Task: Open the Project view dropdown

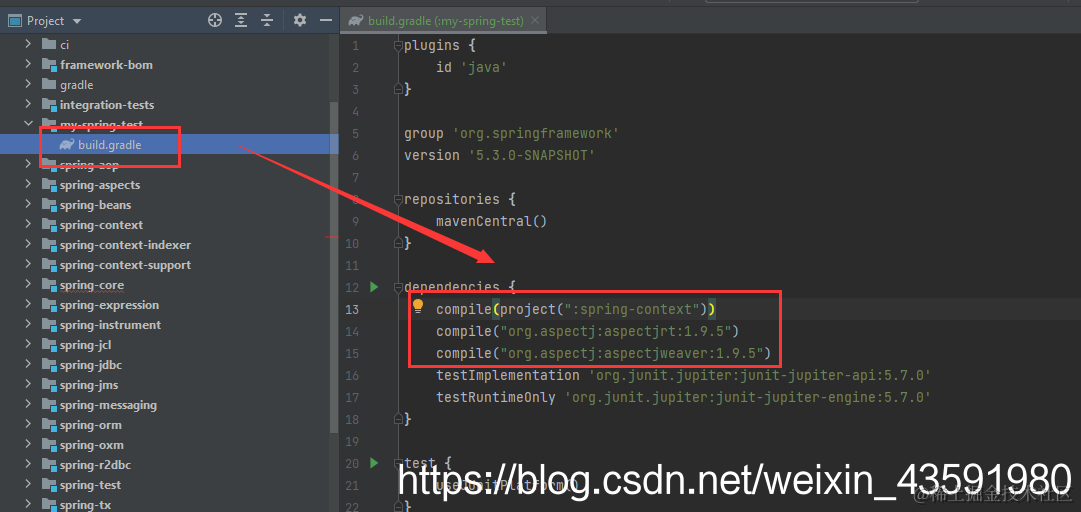Action: pyautogui.click(x=76, y=21)
